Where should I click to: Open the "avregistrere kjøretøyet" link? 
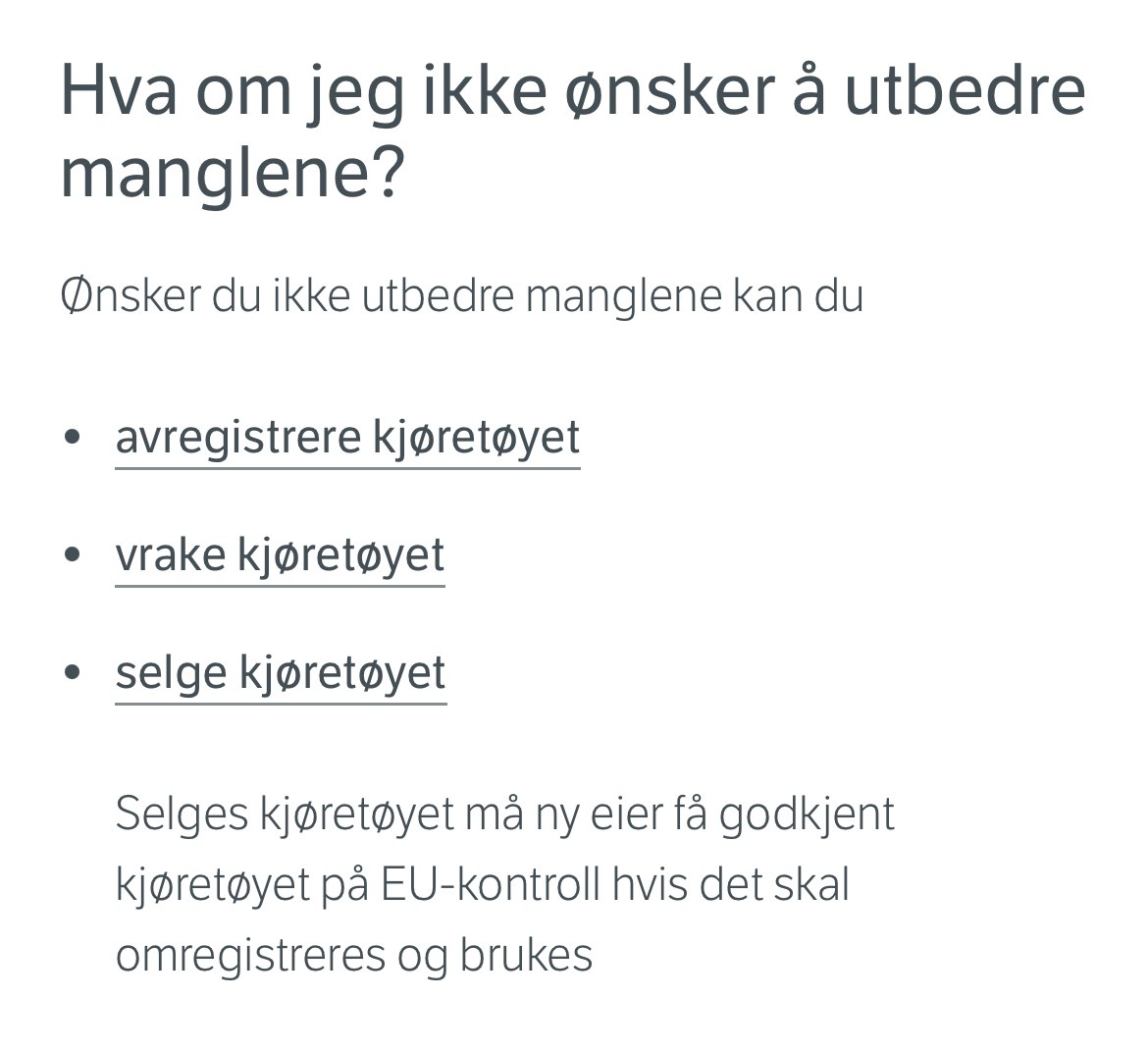[x=347, y=440]
